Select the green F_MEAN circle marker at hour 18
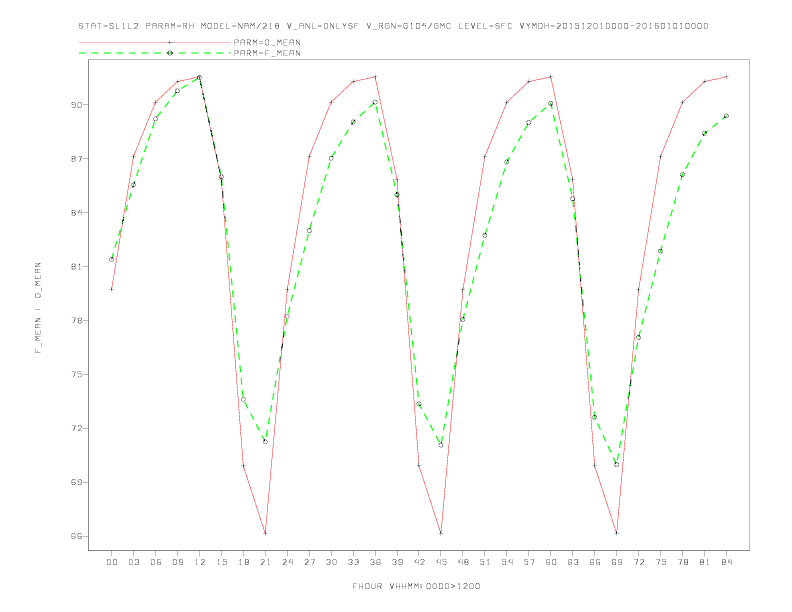Screen dimensions: 792x612 243,399
